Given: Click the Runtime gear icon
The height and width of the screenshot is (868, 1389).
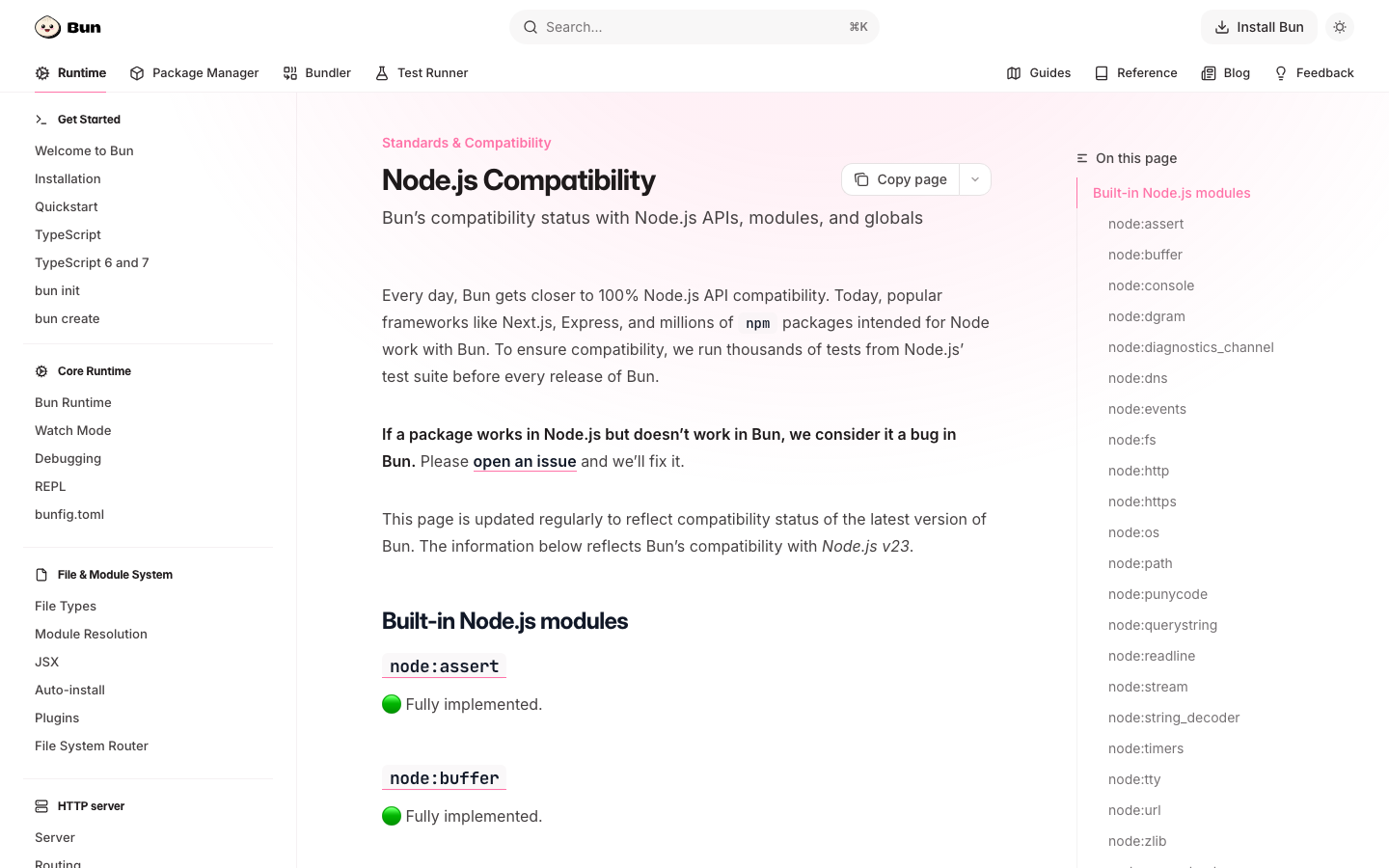Looking at the screenshot, I should (42, 73).
